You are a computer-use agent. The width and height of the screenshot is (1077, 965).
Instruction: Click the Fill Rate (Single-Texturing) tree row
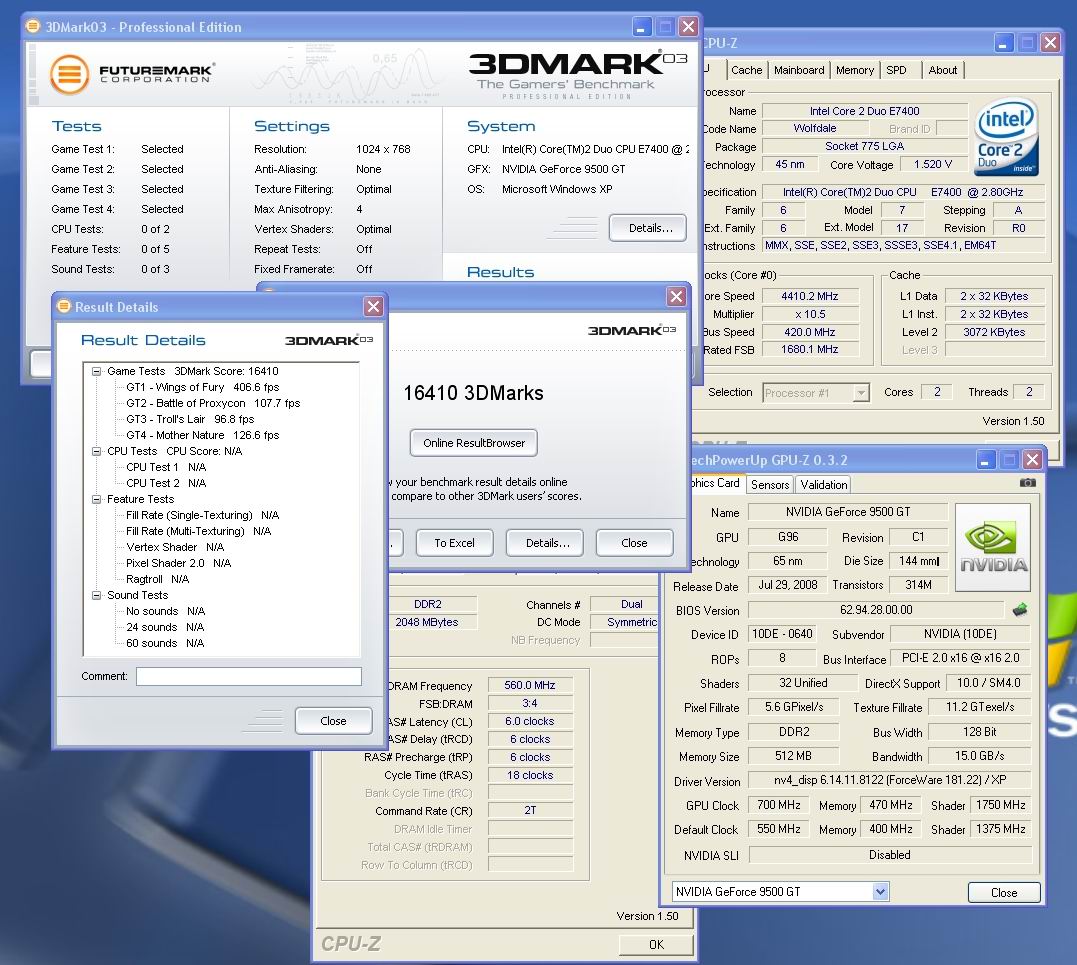click(203, 515)
